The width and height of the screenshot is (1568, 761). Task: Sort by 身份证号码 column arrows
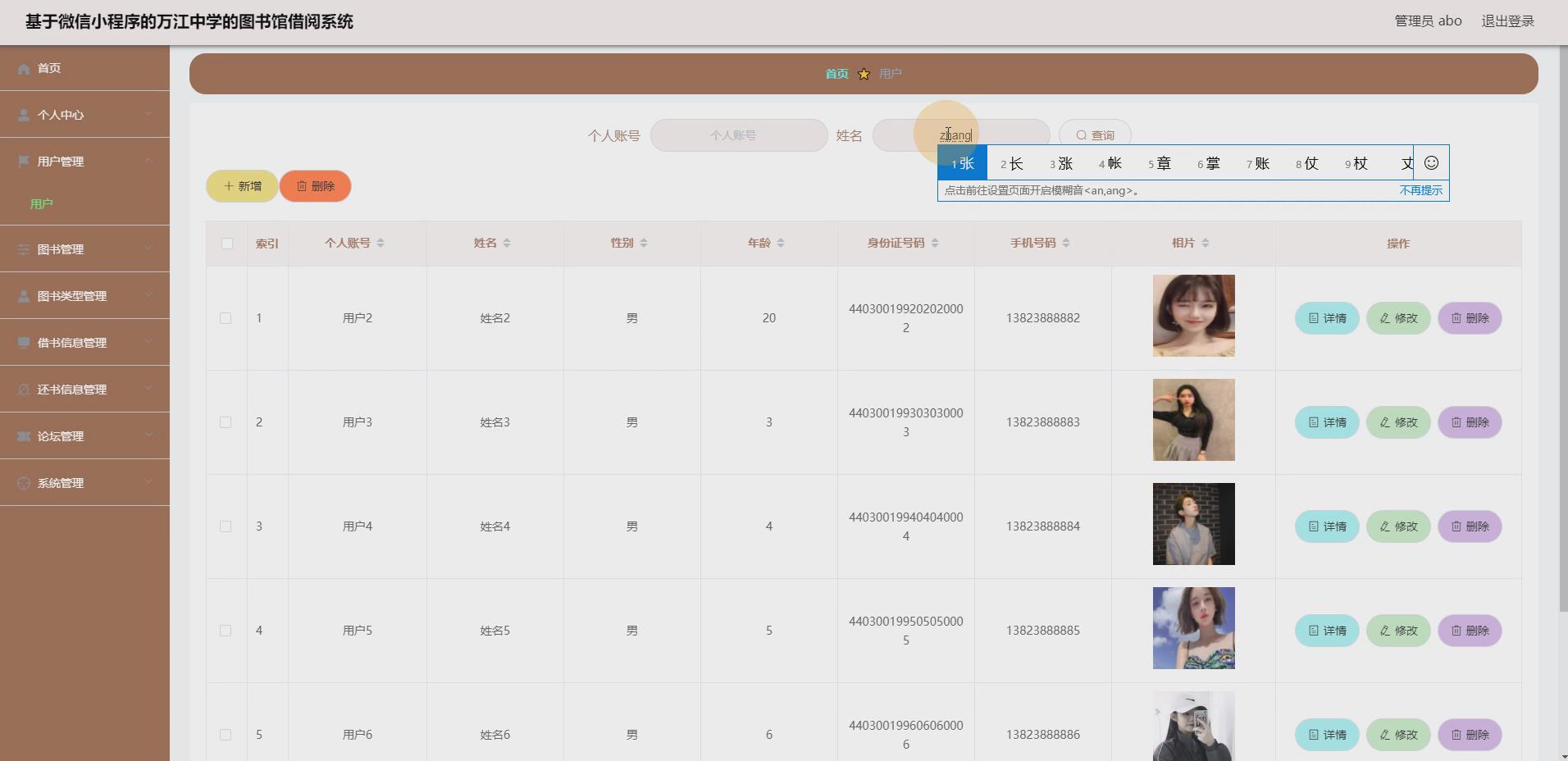935,243
